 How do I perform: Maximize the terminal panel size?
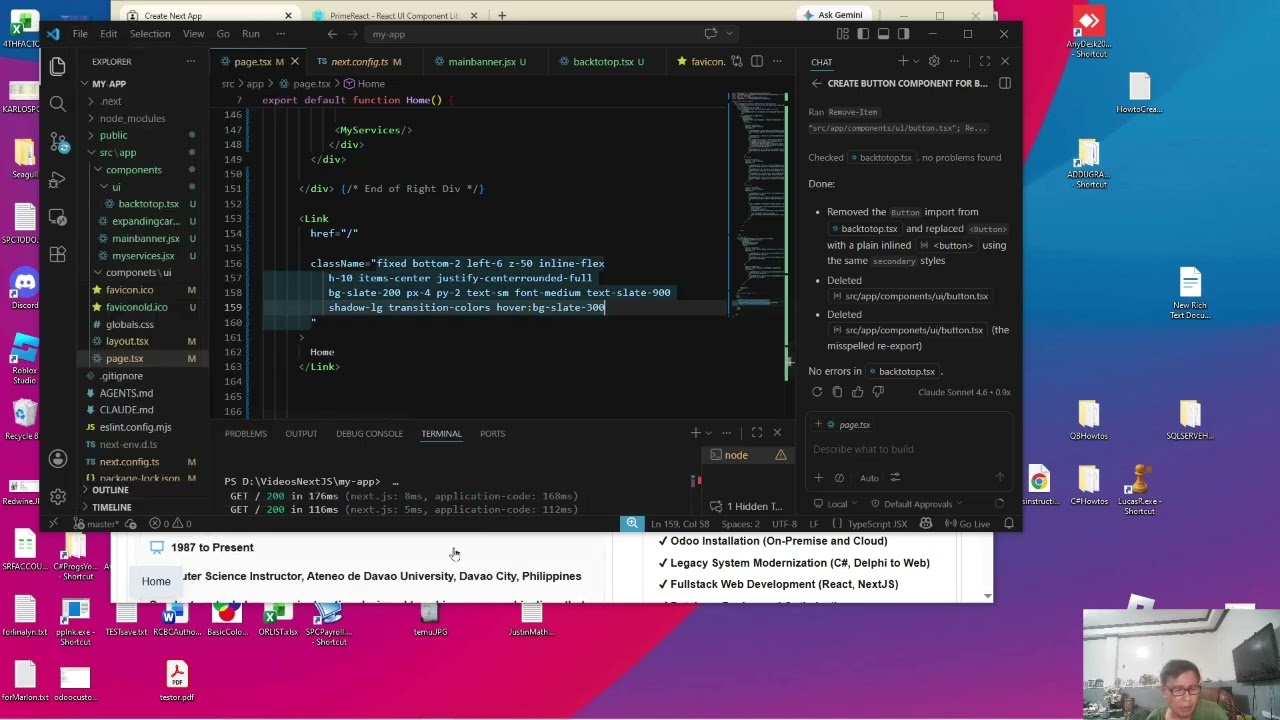click(757, 433)
